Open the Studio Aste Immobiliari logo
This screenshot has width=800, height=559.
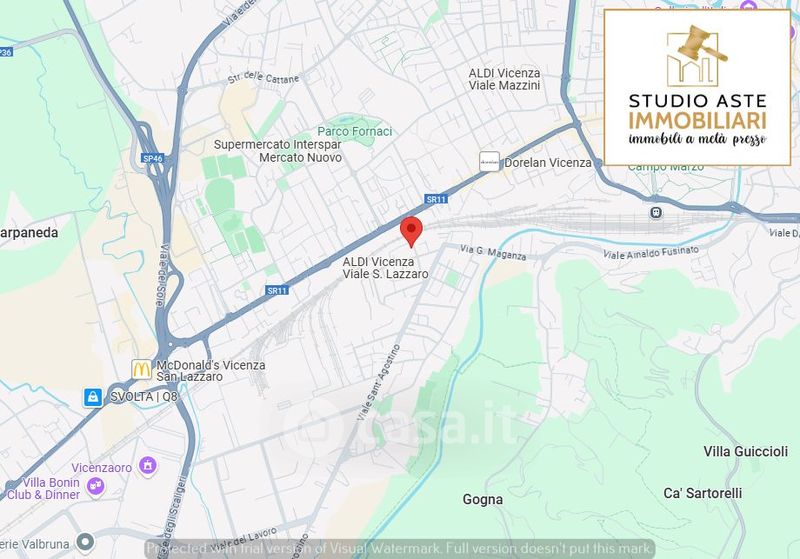697,88
